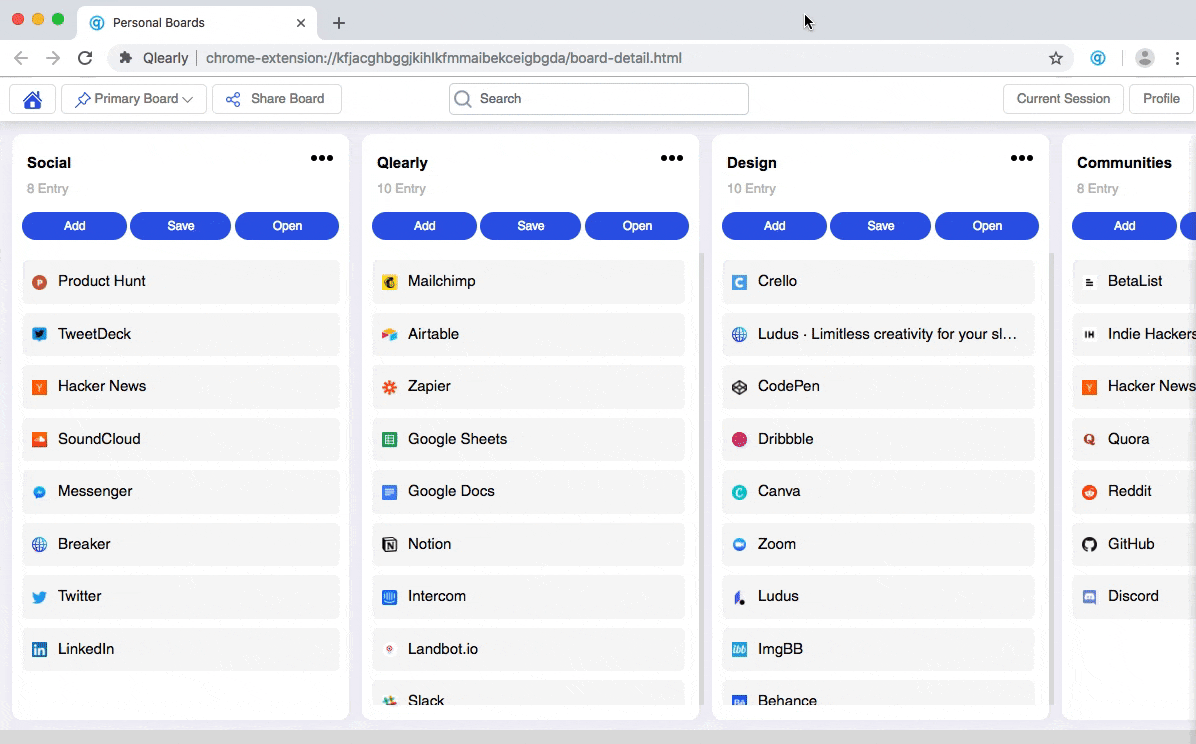Open the Quora entry
1196x744 pixels.
tap(1134, 440)
